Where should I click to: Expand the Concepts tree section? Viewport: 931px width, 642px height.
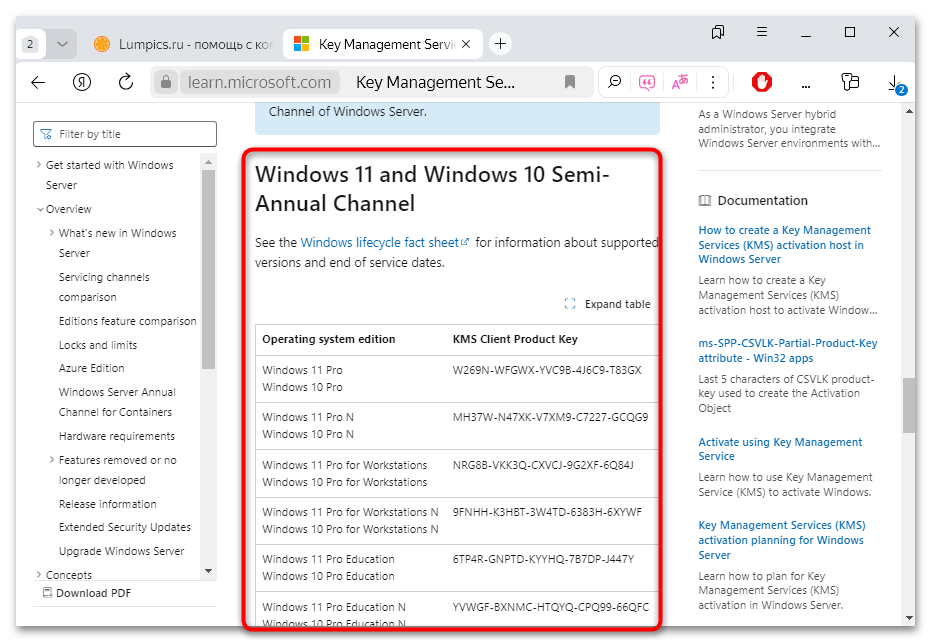pyautogui.click(x=39, y=574)
